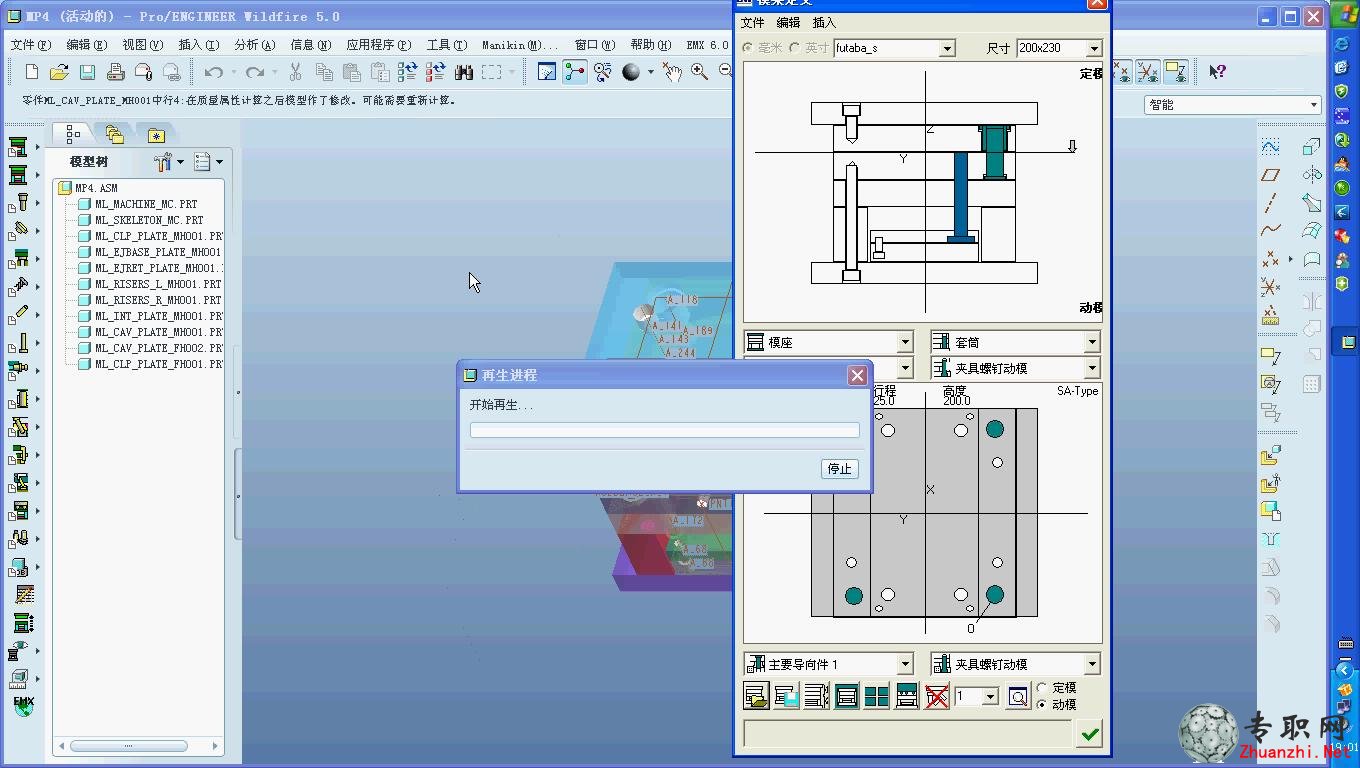Screen dimensions: 1360x768
Task: Open the futaba_s supplier dropdown
Action: tap(947, 48)
